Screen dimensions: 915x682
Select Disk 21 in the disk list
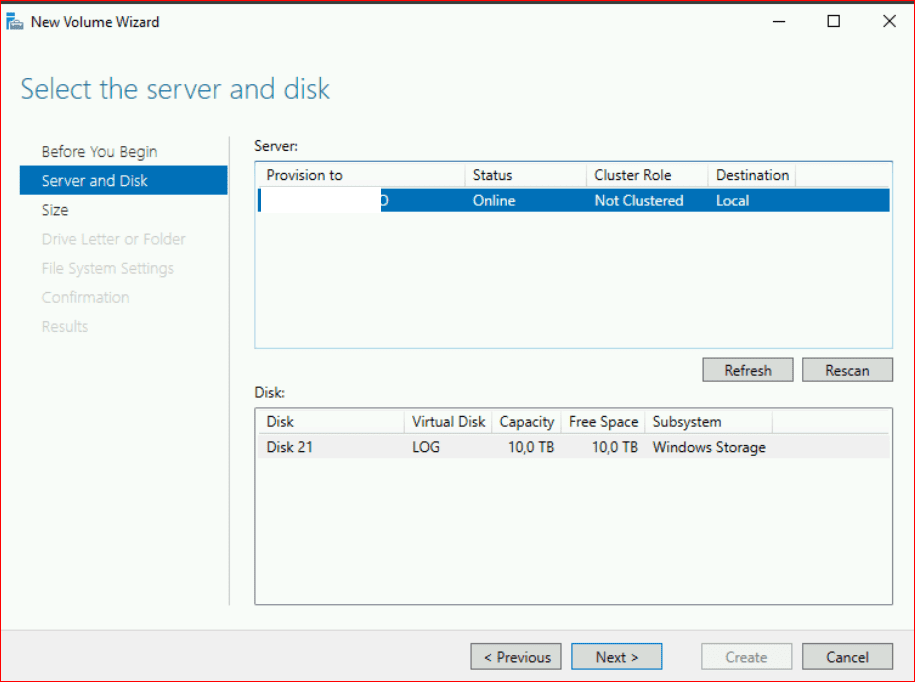[x=290, y=447]
